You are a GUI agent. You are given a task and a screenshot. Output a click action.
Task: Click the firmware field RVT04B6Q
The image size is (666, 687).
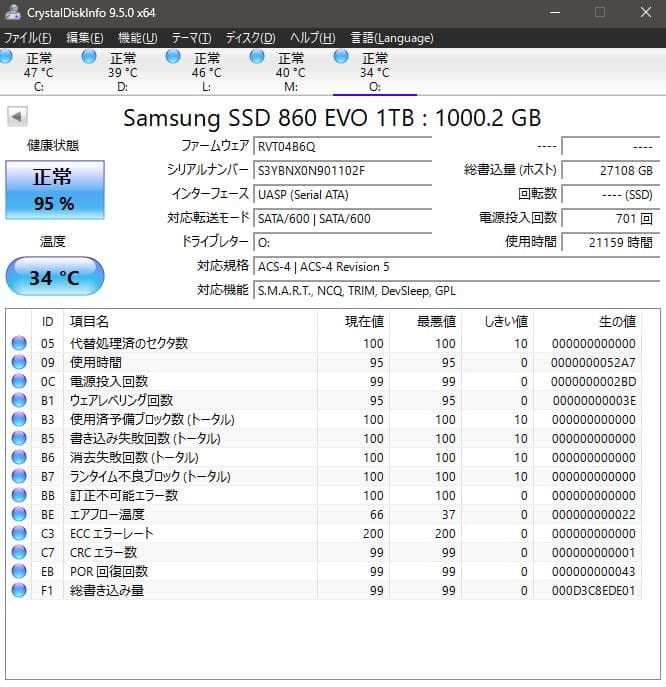coord(343,146)
